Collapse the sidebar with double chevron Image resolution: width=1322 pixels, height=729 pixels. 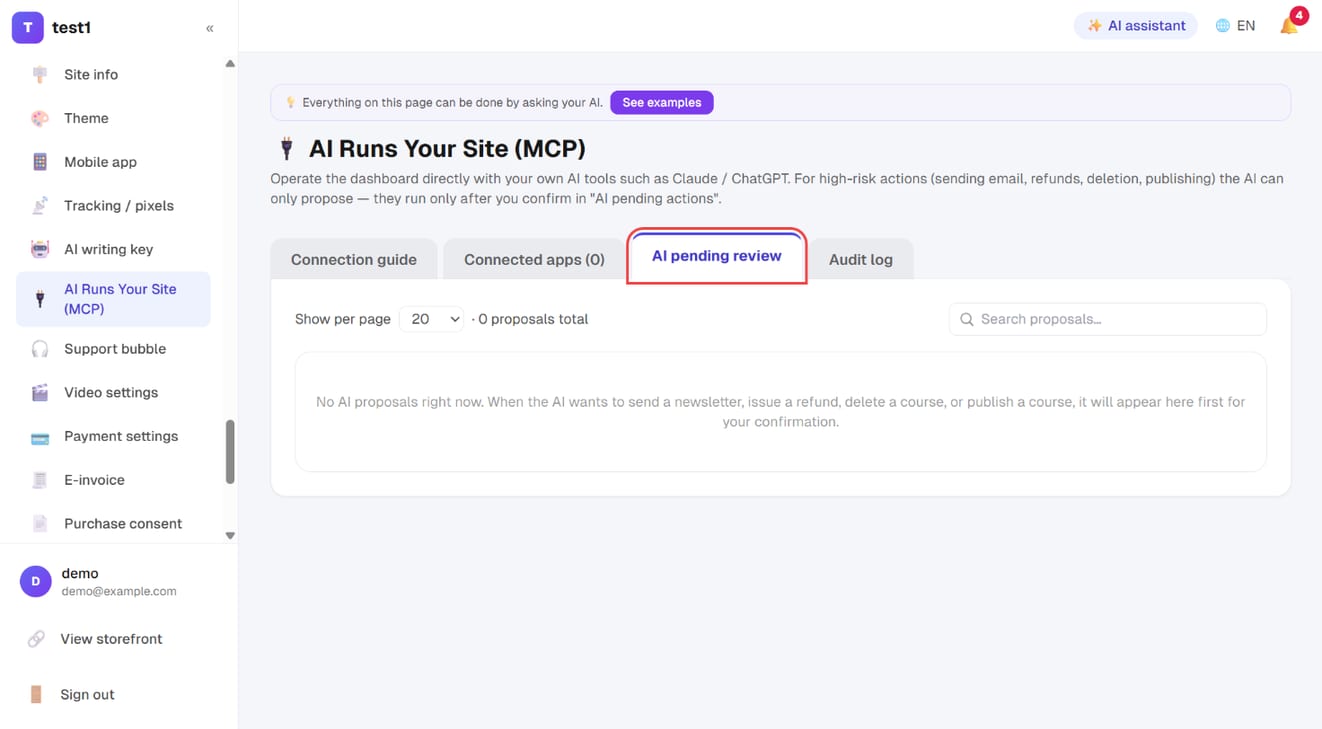tap(210, 28)
